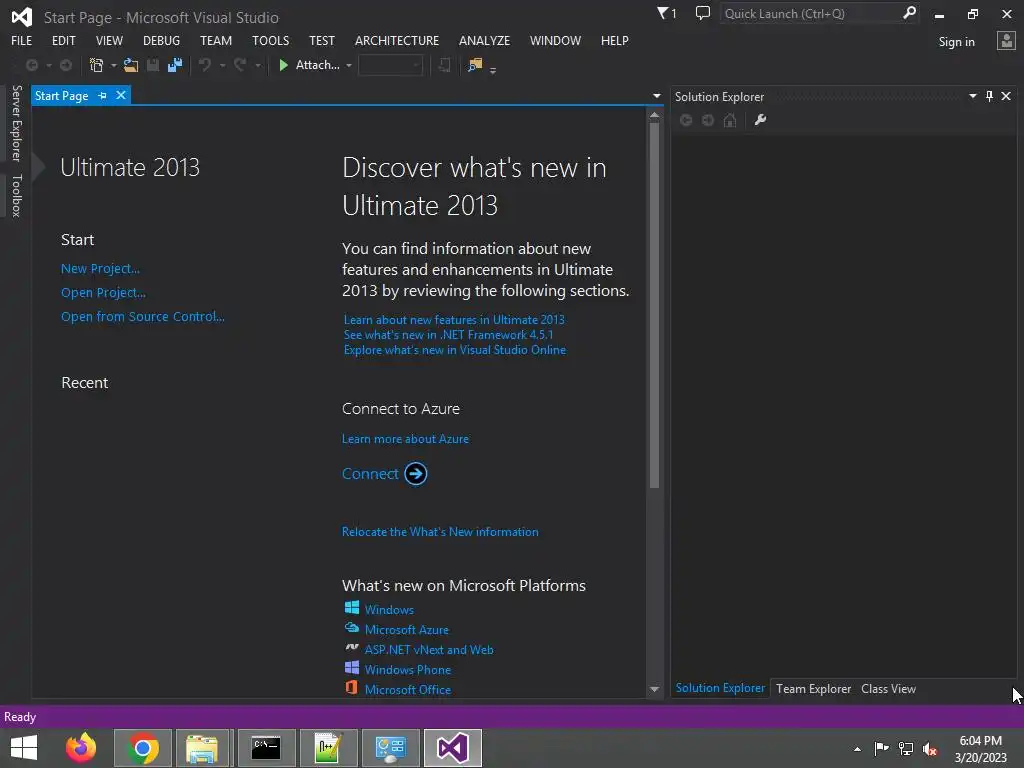Viewport: 1024px width, 768px height.
Task: Click the muted volume tray icon
Action: [x=930, y=748]
